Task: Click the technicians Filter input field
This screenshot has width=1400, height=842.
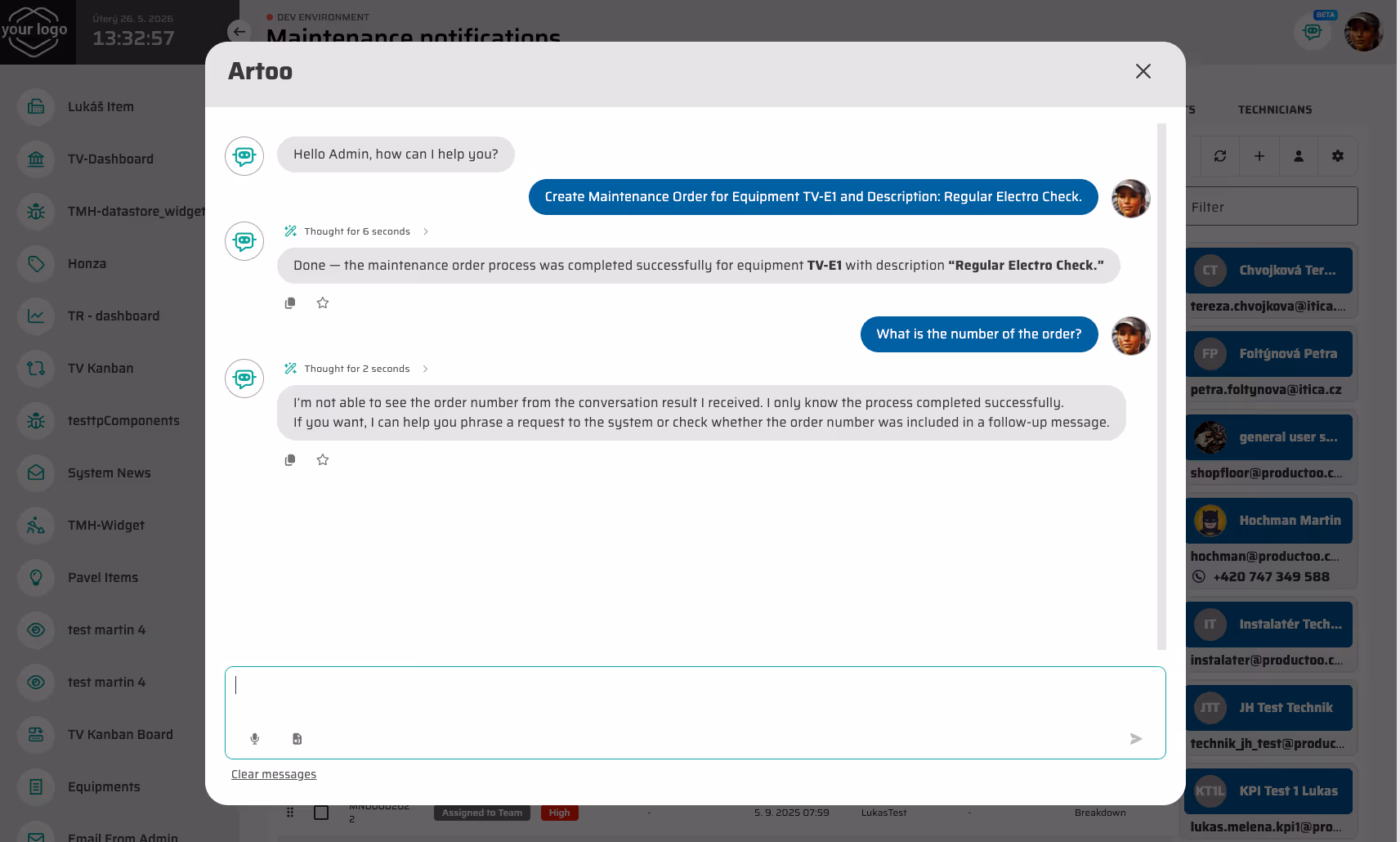Action: [1272, 207]
